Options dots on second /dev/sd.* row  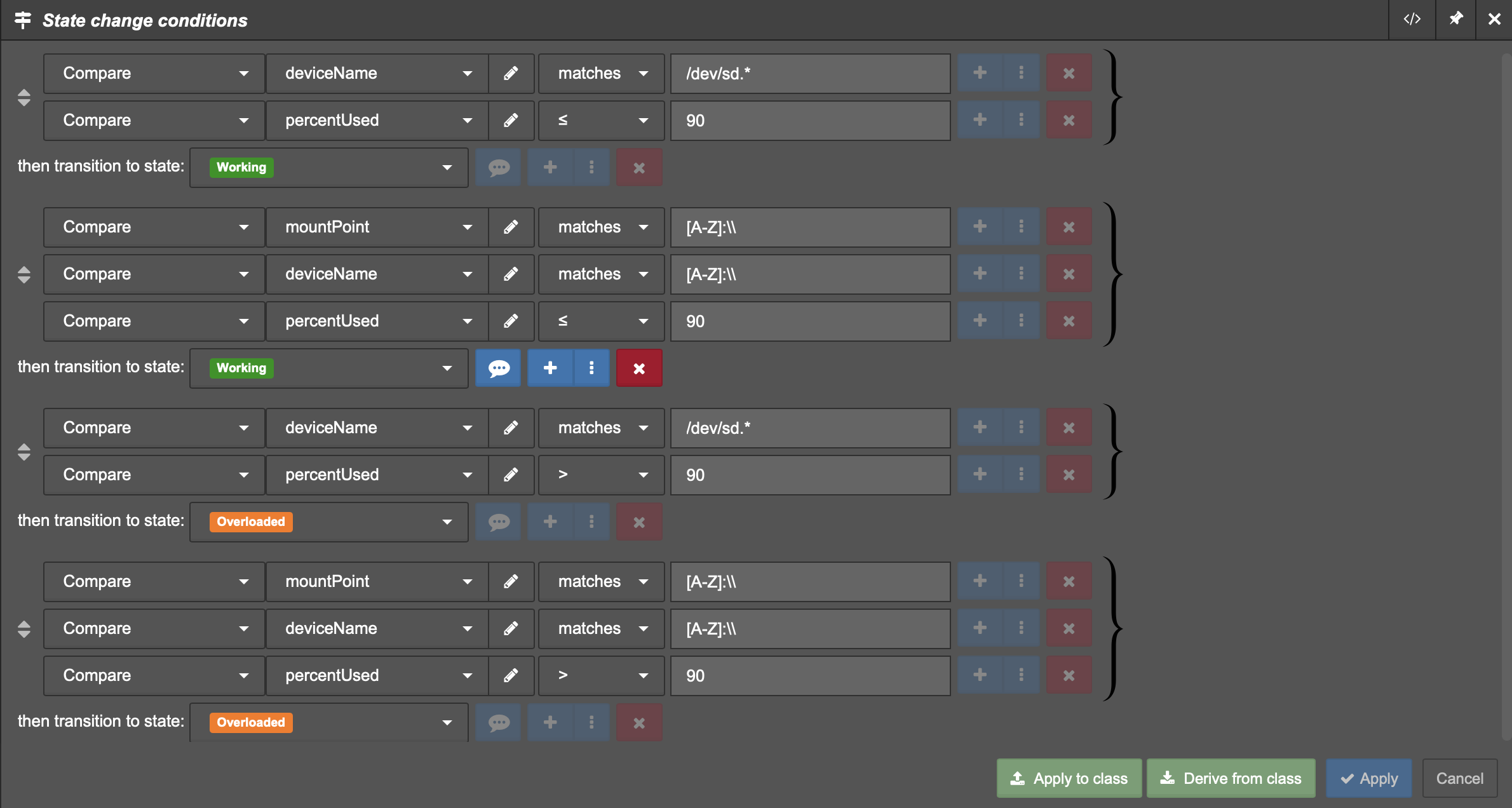click(1021, 428)
